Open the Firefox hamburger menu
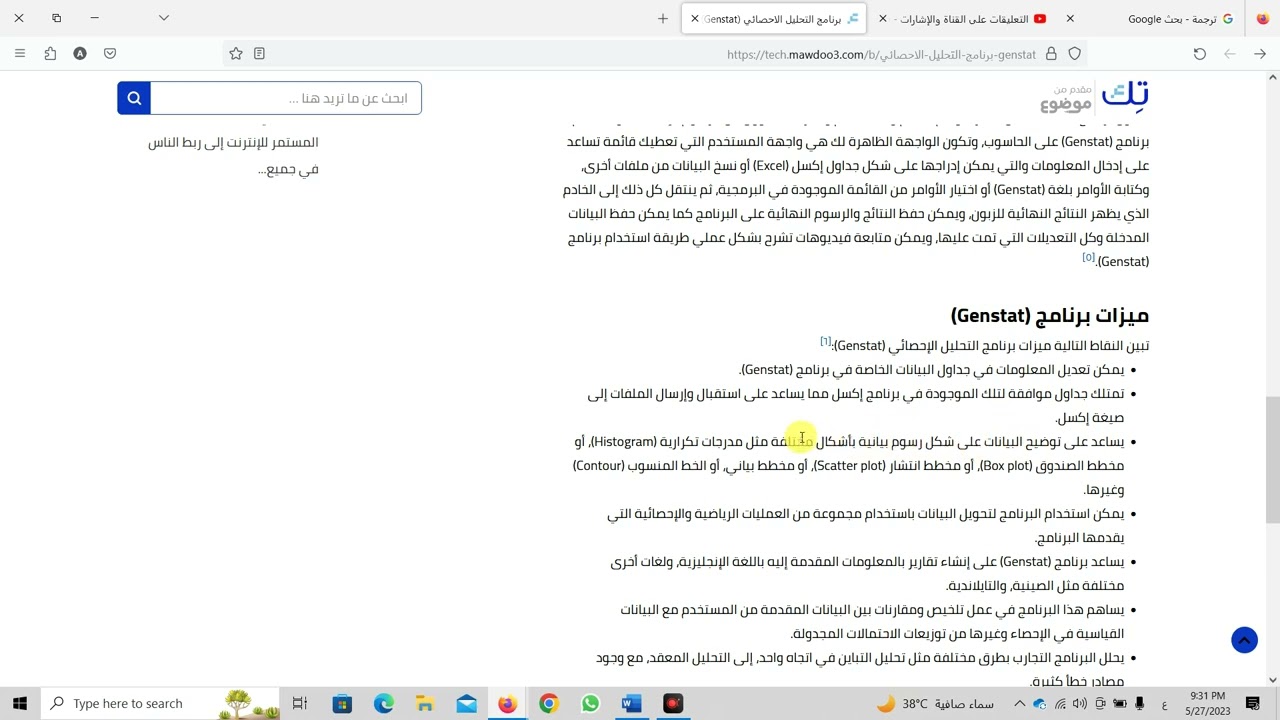 (x=20, y=54)
